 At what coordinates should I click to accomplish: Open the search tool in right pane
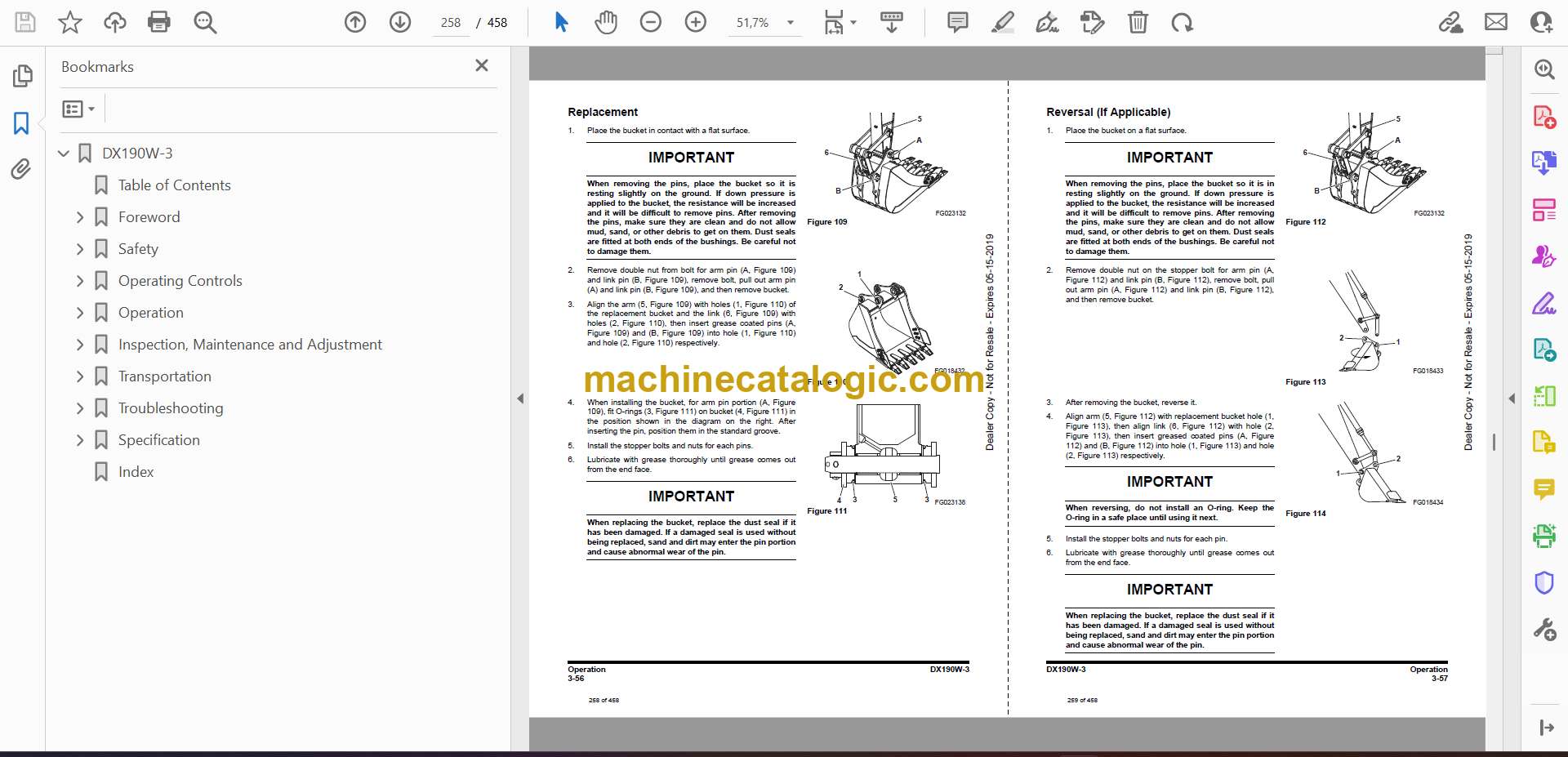tap(1543, 69)
